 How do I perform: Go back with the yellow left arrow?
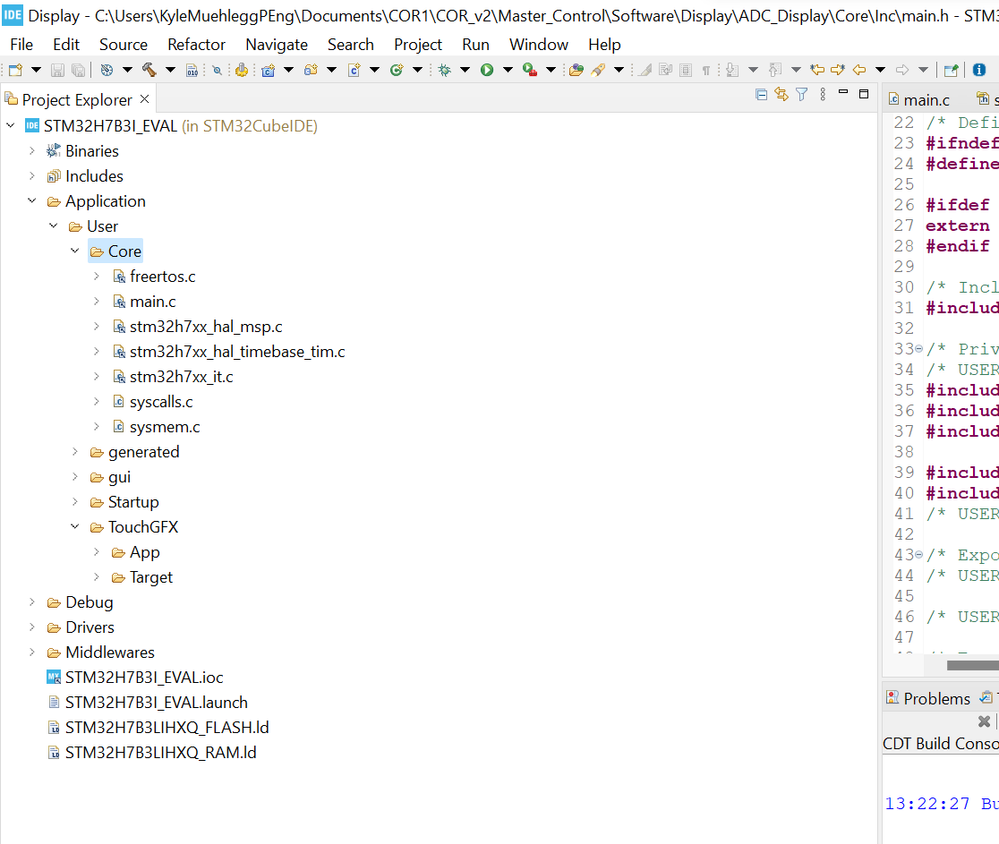tap(859, 70)
